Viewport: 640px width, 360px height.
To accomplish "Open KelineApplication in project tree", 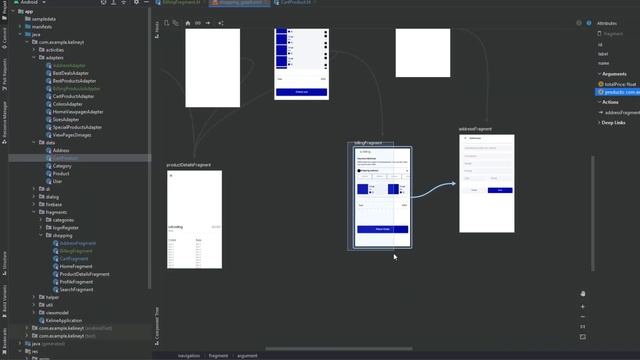I will pos(64,320).
